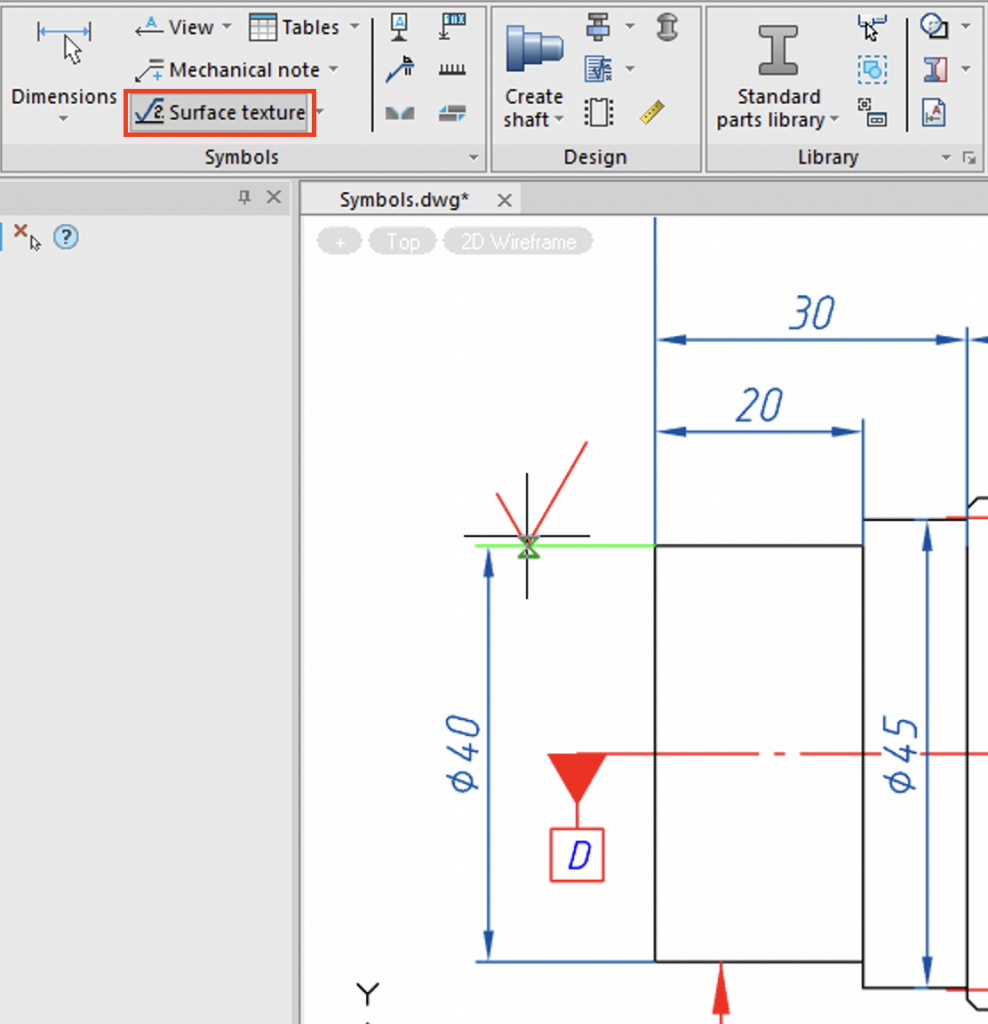Select the 30 dimension text

pos(810,314)
